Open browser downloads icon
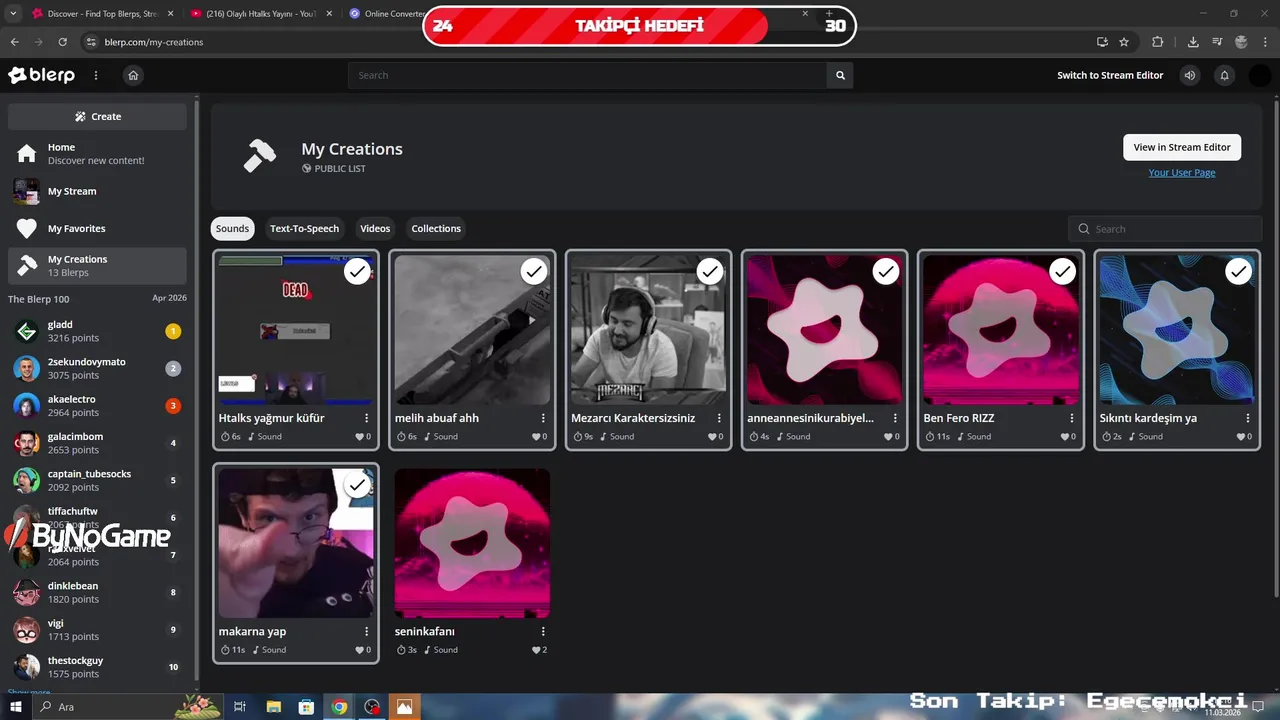This screenshot has height=720, width=1280. tap(1193, 42)
